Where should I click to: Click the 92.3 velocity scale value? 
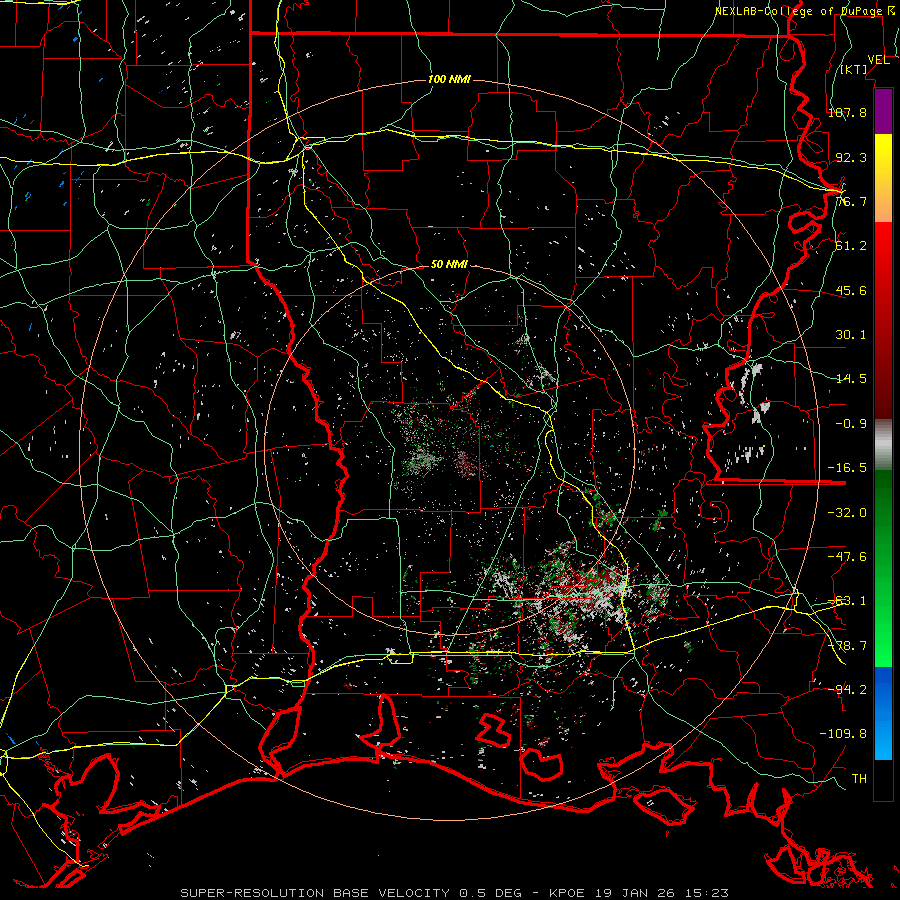point(851,157)
